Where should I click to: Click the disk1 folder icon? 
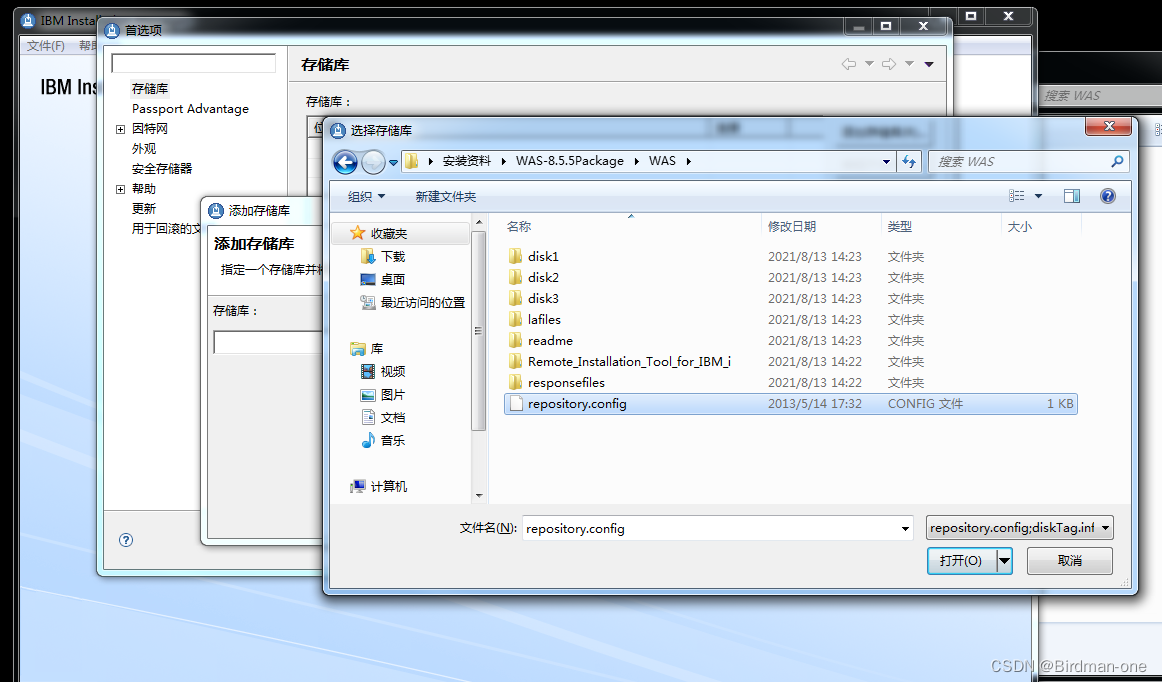pyautogui.click(x=516, y=256)
